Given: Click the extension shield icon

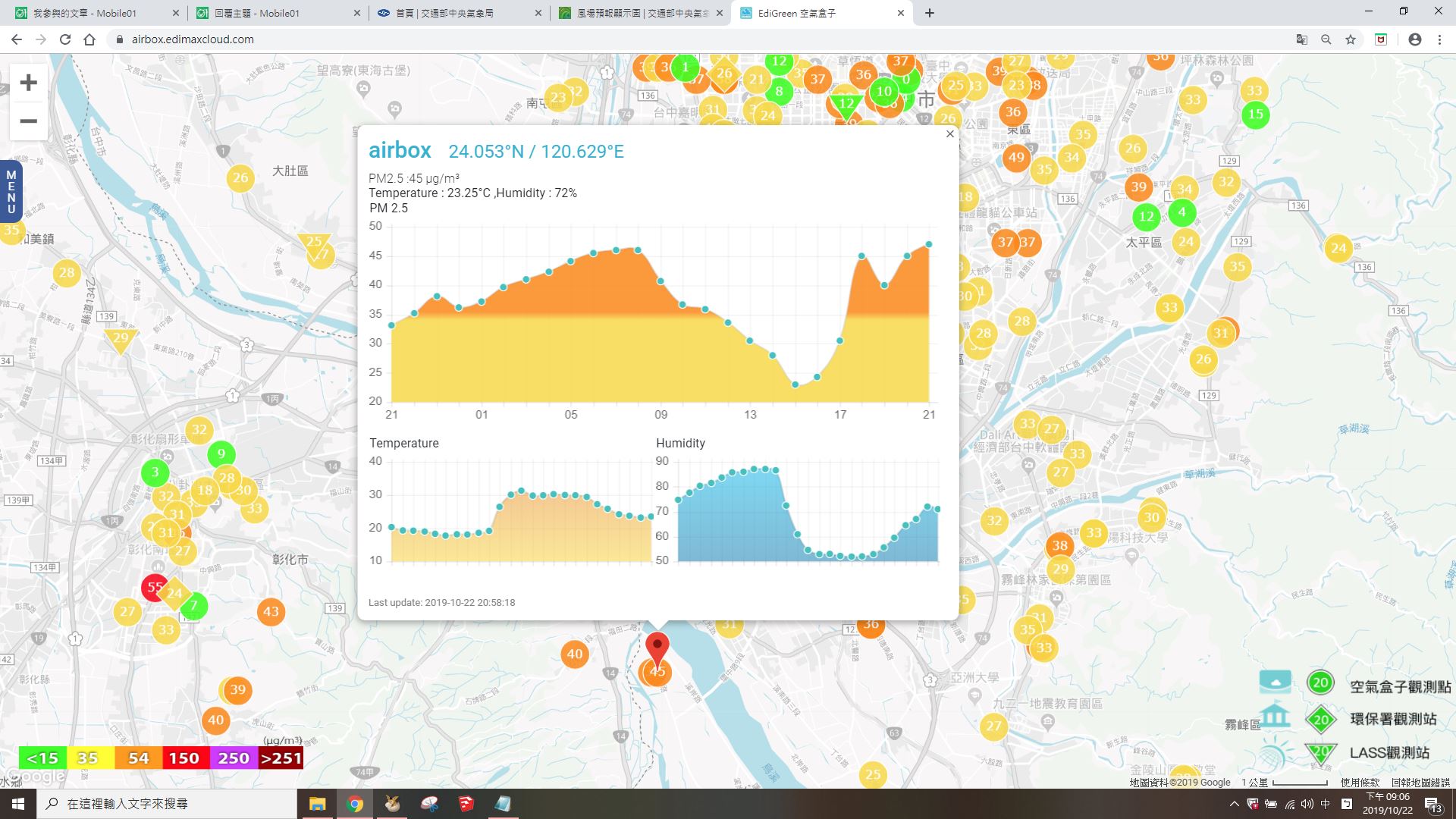Looking at the screenshot, I should (x=1381, y=39).
